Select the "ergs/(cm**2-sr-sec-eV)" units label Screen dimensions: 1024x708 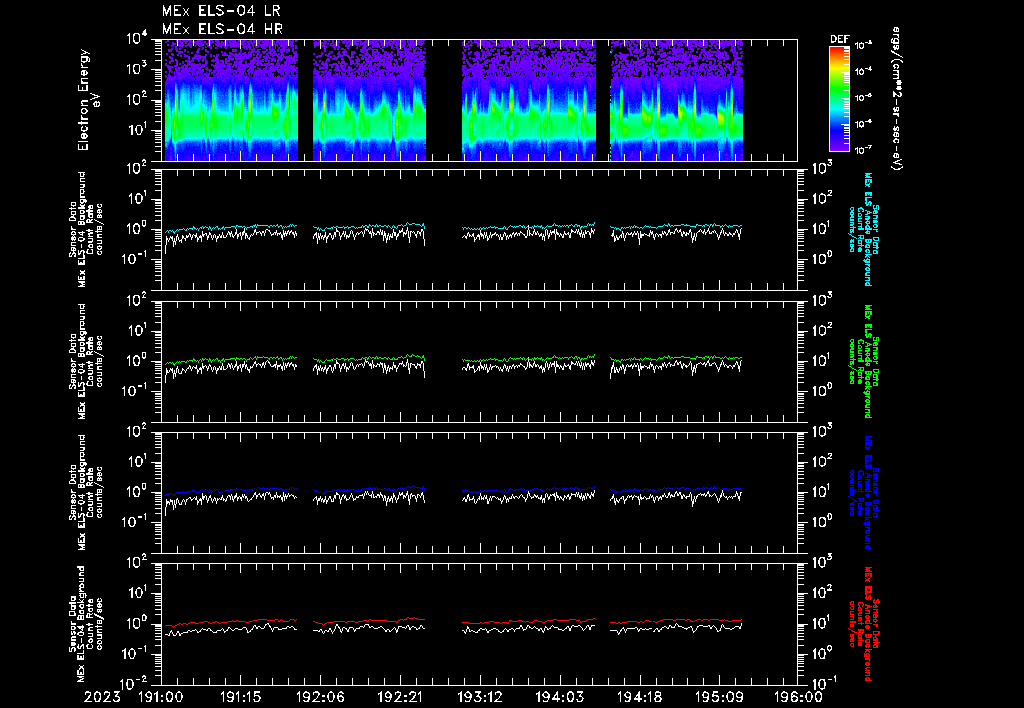pyautogui.click(x=896, y=99)
